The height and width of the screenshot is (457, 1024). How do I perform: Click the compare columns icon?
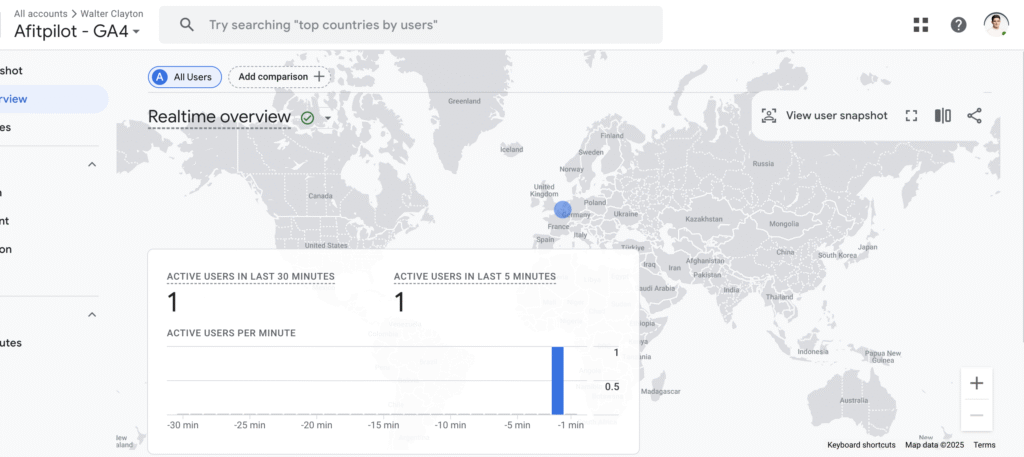(x=943, y=116)
